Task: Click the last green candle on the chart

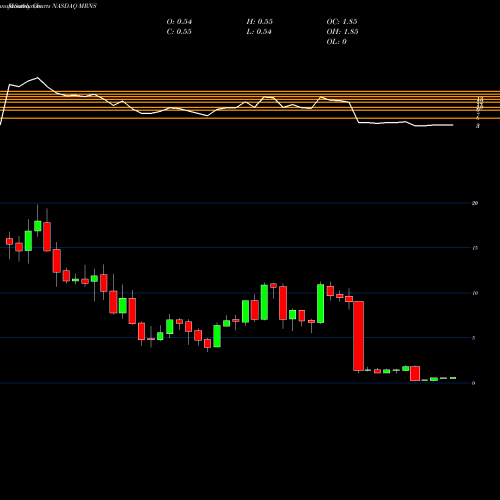Action: (x=453, y=378)
